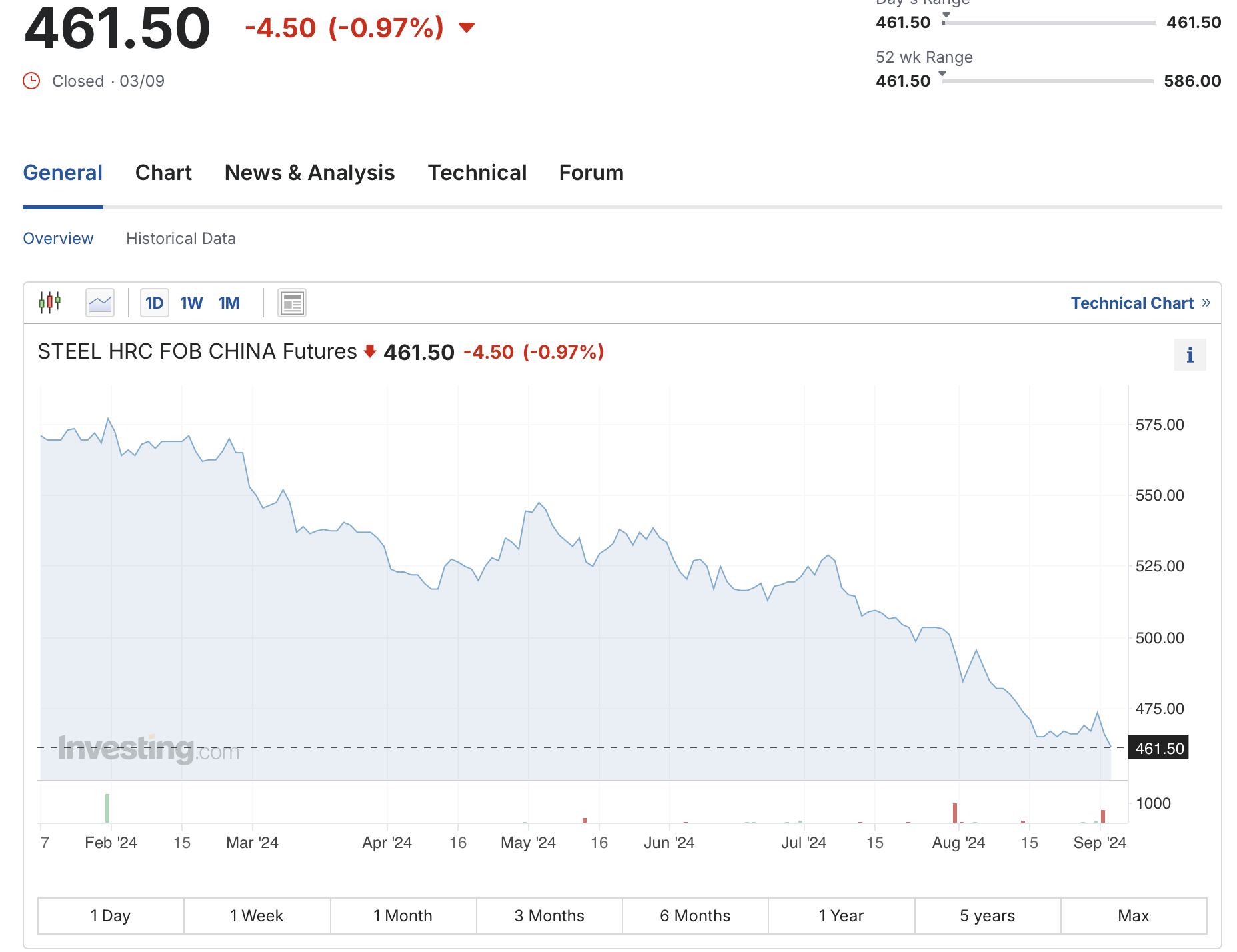1237x952 pixels.
Task: Click the May '24 date label
Action: pos(528,843)
